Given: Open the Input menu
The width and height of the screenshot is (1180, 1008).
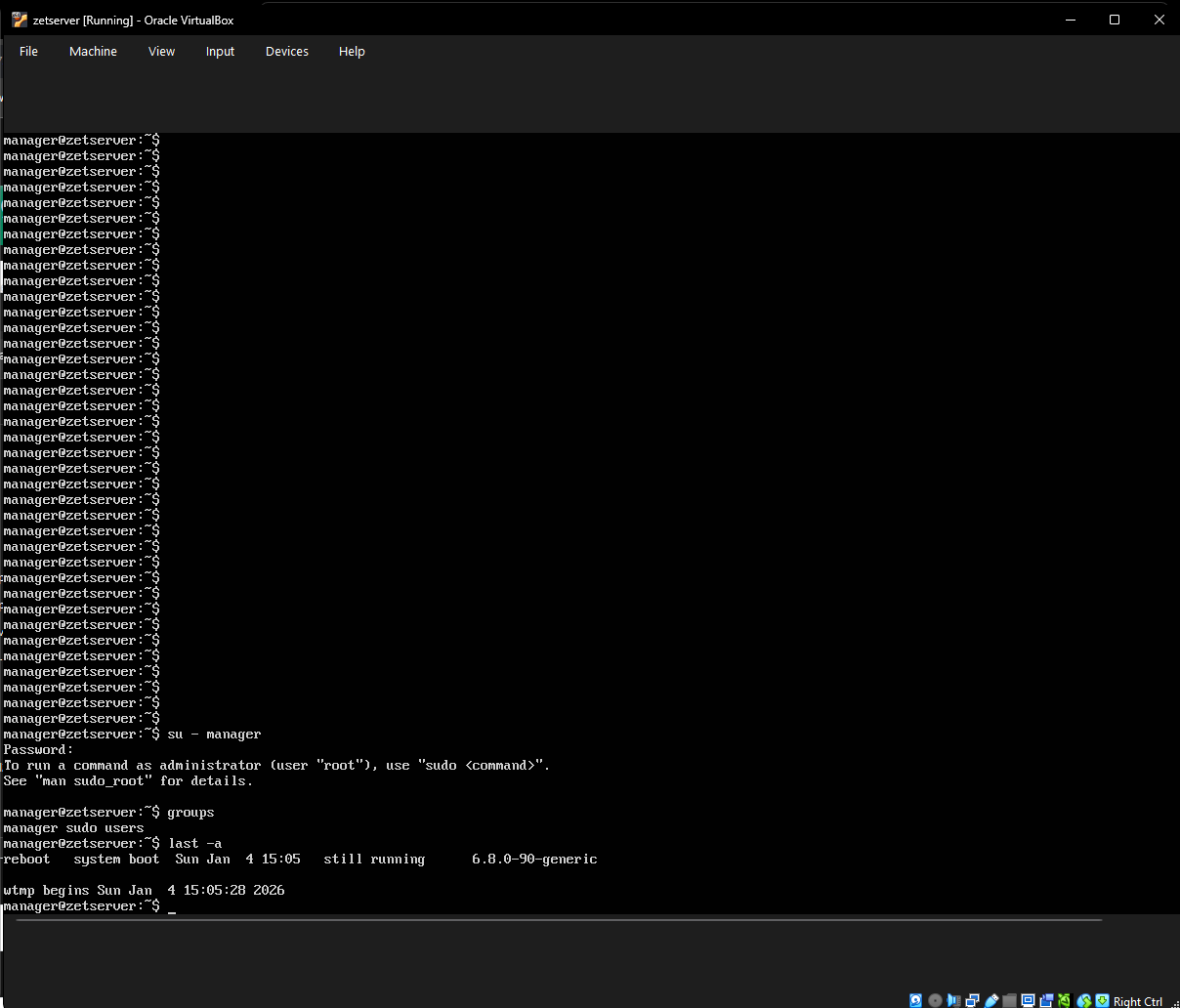Looking at the screenshot, I should tap(220, 51).
